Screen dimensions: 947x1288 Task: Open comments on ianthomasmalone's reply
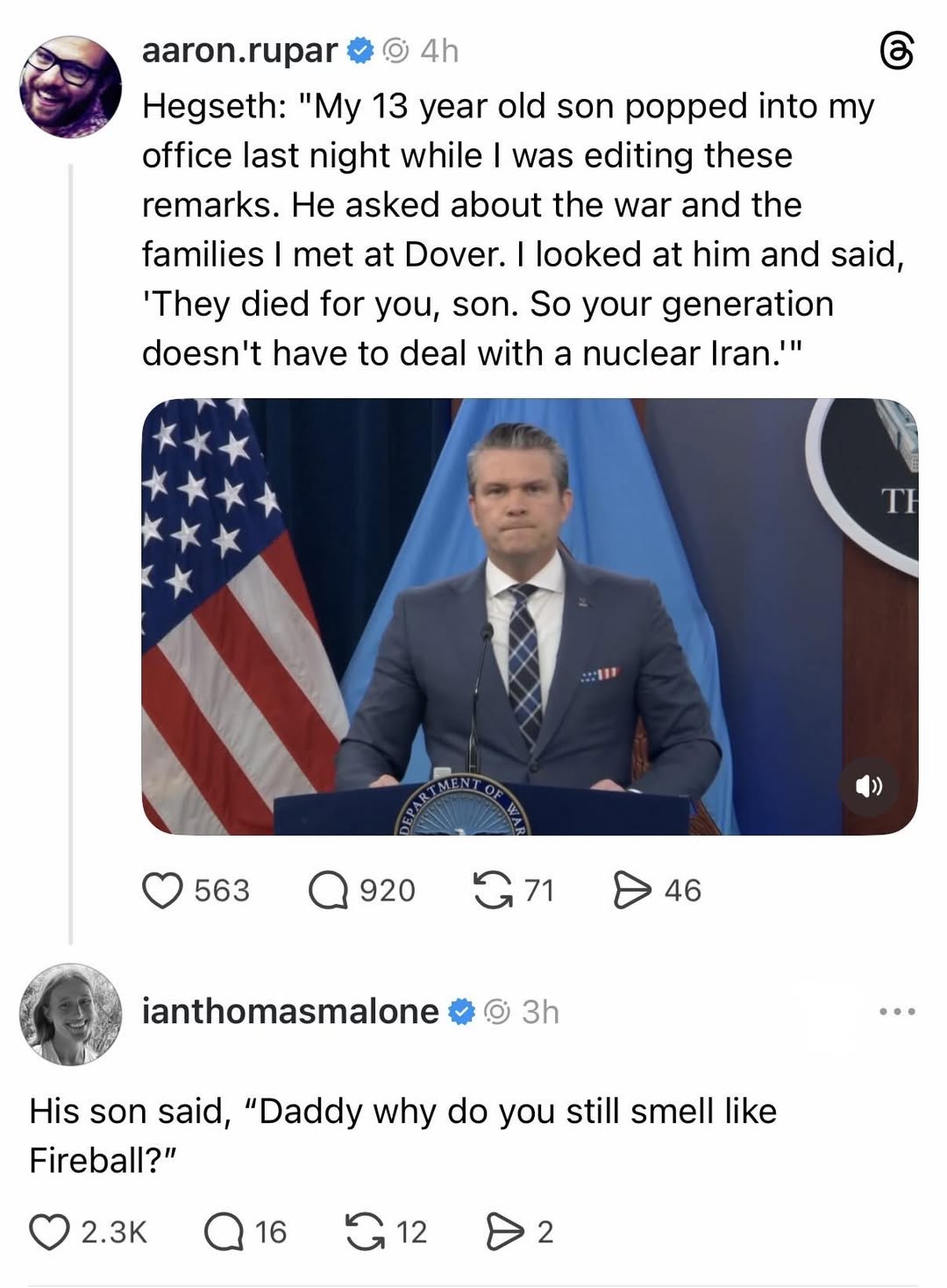224,1232
